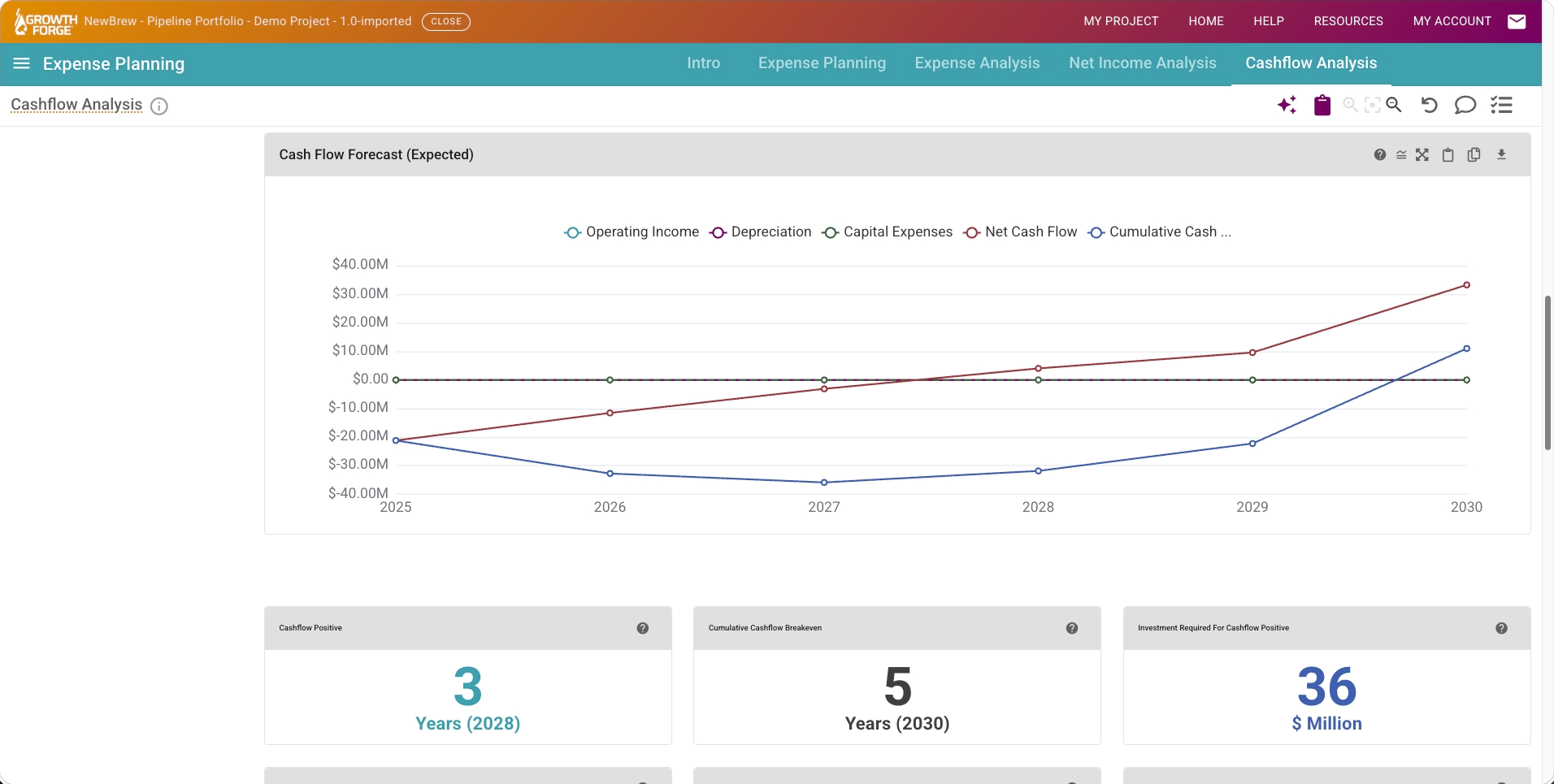Click the 2027 Cumulative Cash data point
This screenshot has height=784, width=1554.
(x=824, y=483)
